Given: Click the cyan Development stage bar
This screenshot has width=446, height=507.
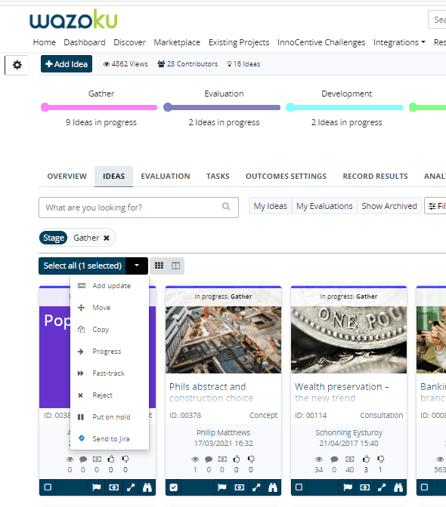Looking at the screenshot, I should tap(344, 107).
